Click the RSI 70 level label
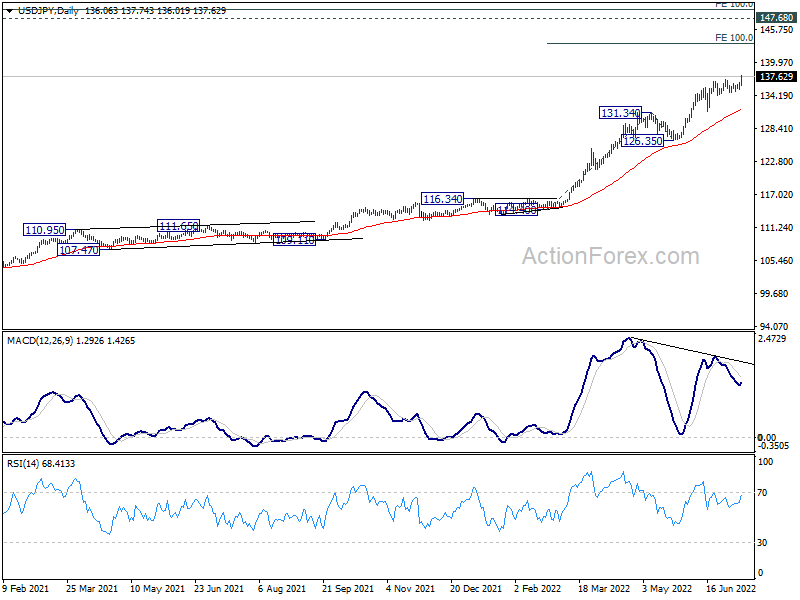 pos(762,493)
